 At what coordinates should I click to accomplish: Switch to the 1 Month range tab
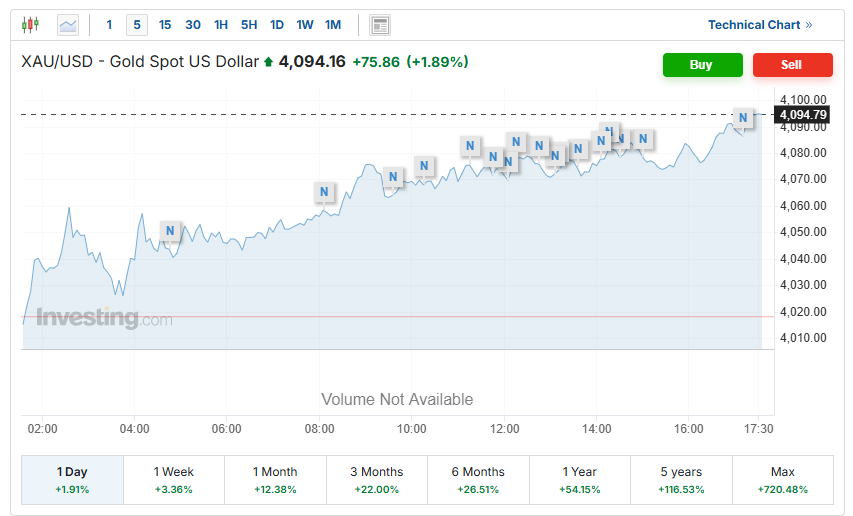(x=275, y=479)
